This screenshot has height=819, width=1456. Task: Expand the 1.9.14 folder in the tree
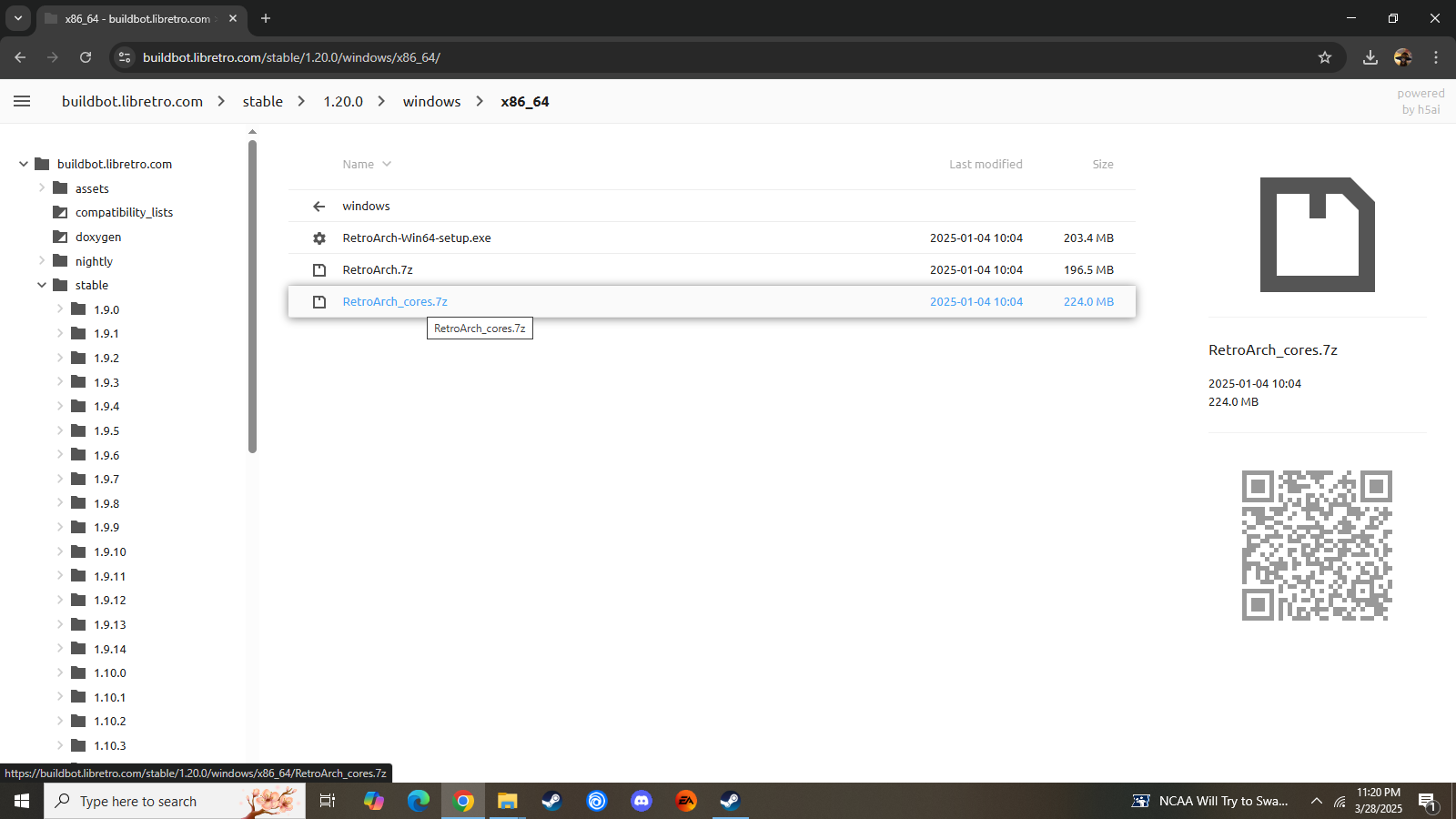click(x=60, y=648)
